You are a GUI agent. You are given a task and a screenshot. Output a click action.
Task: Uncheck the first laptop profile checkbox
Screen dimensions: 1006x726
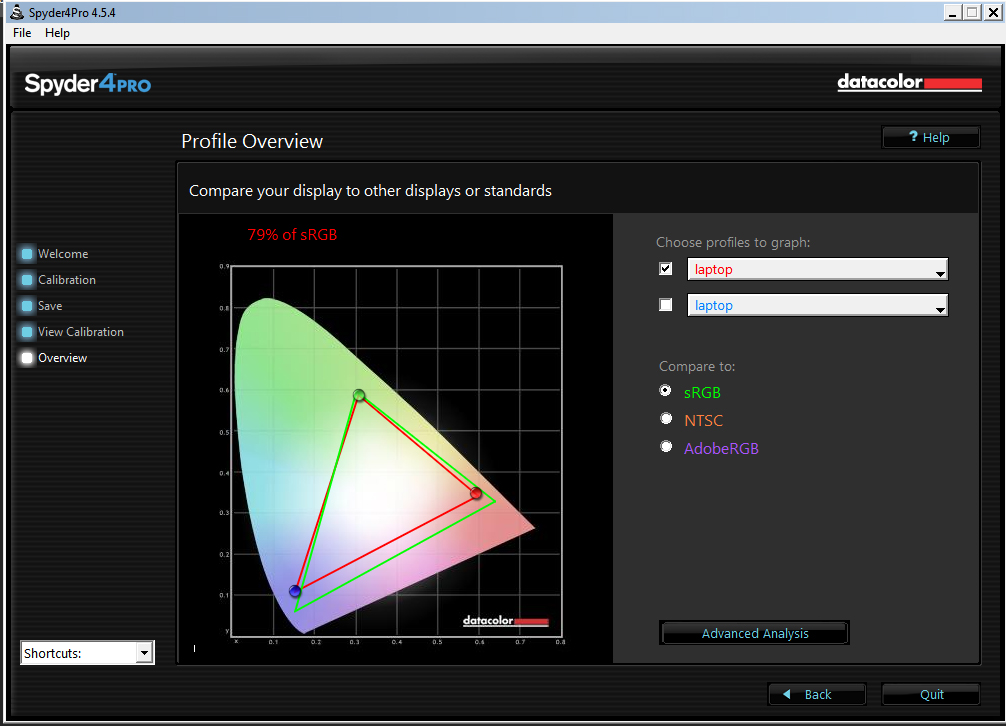click(x=666, y=269)
